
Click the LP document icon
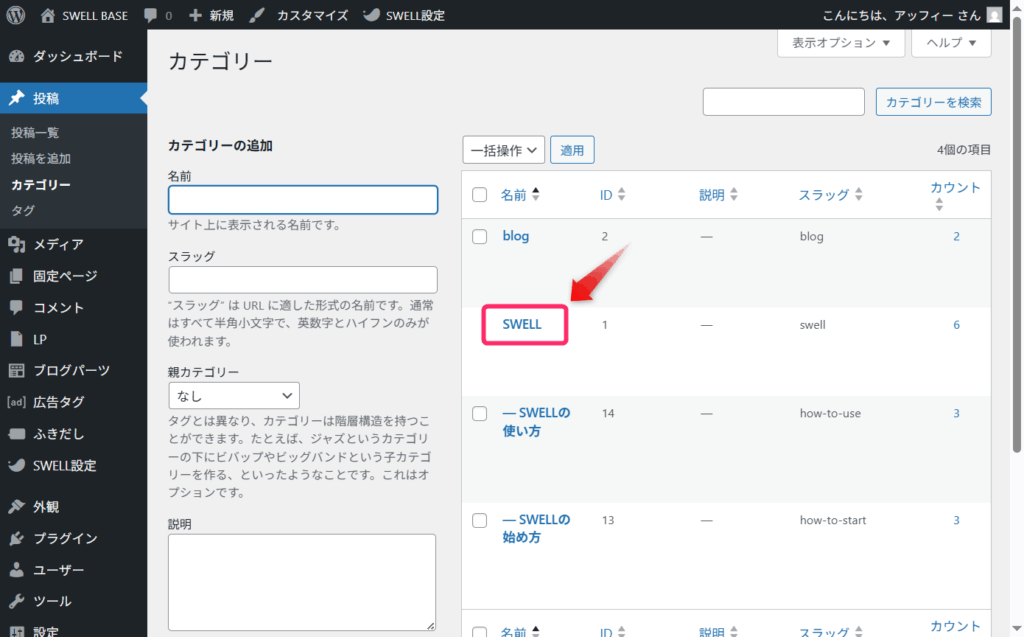click(16, 339)
